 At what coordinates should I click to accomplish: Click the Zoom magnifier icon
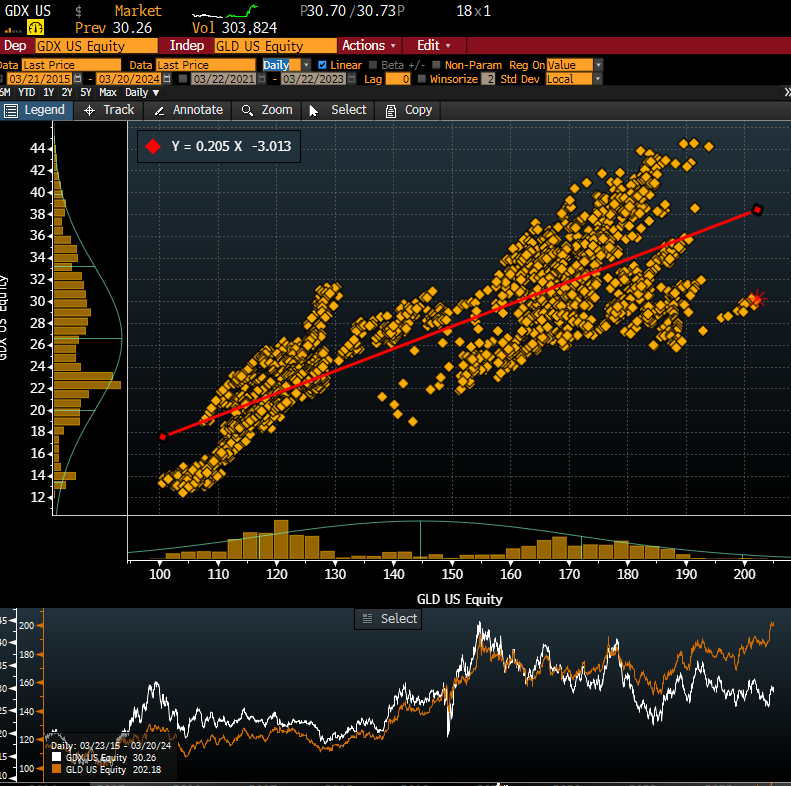tap(247, 110)
